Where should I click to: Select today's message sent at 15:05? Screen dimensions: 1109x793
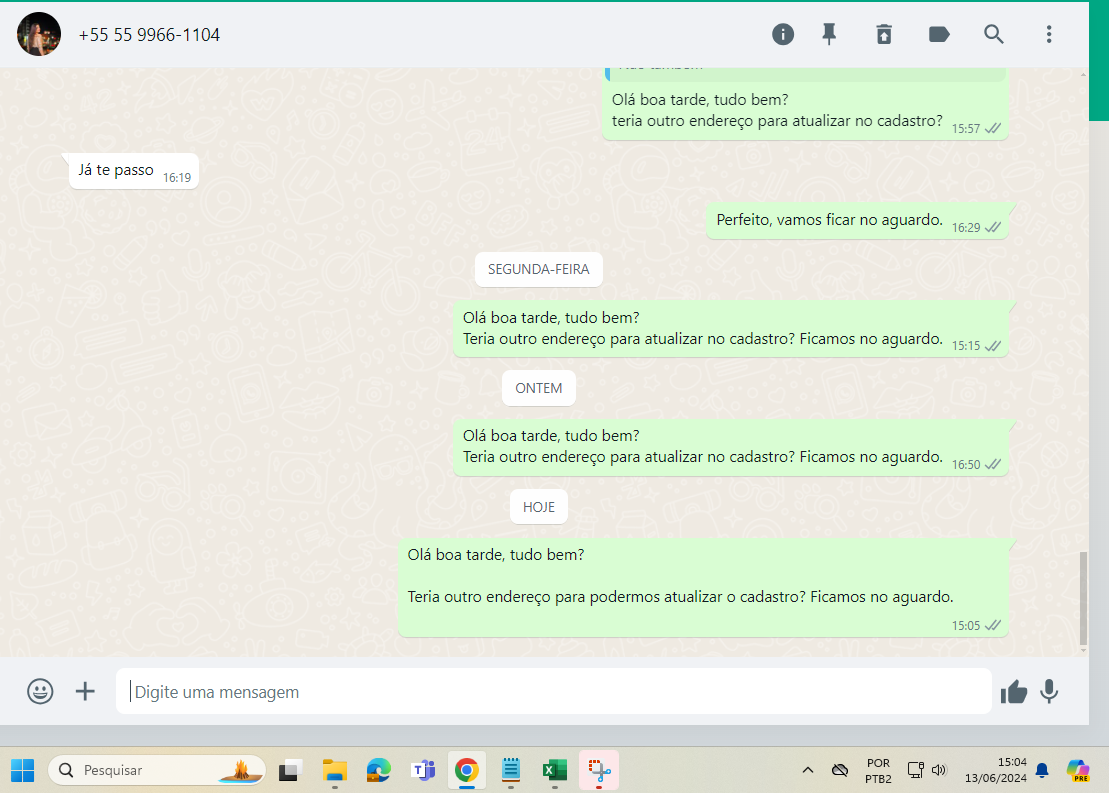703,588
